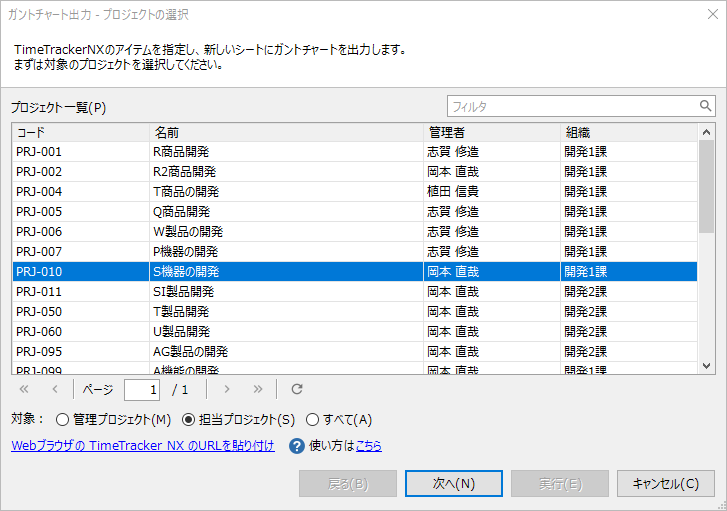Click the blue help question mark icon
The image size is (727, 511).
coord(296,446)
